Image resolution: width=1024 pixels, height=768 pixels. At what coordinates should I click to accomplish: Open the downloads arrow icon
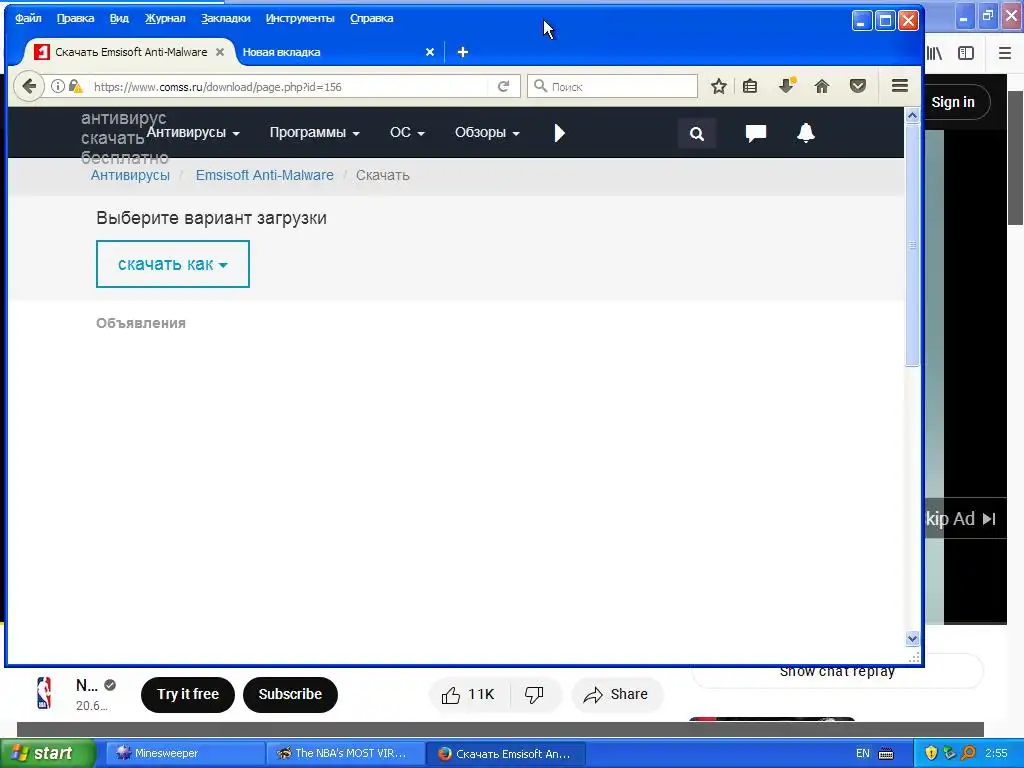[787, 86]
